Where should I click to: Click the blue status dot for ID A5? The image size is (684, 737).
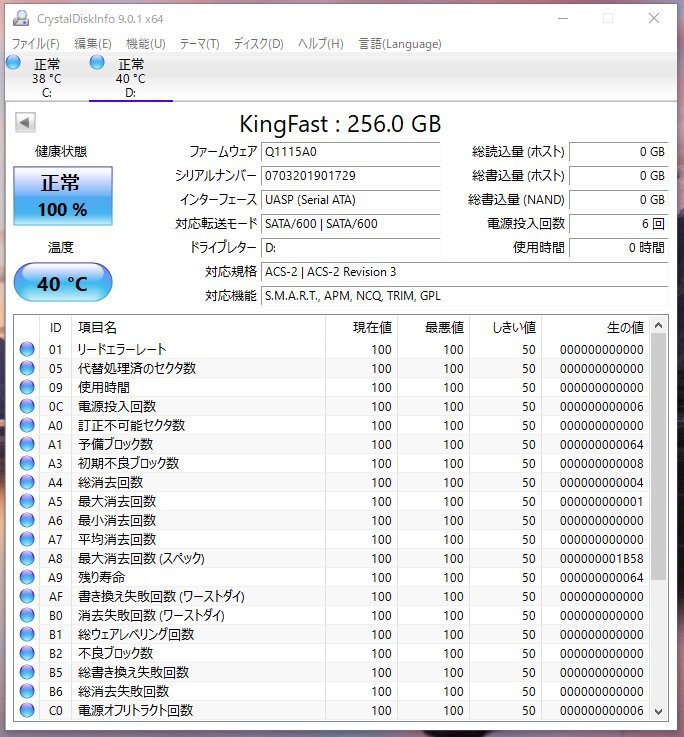coord(27,501)
